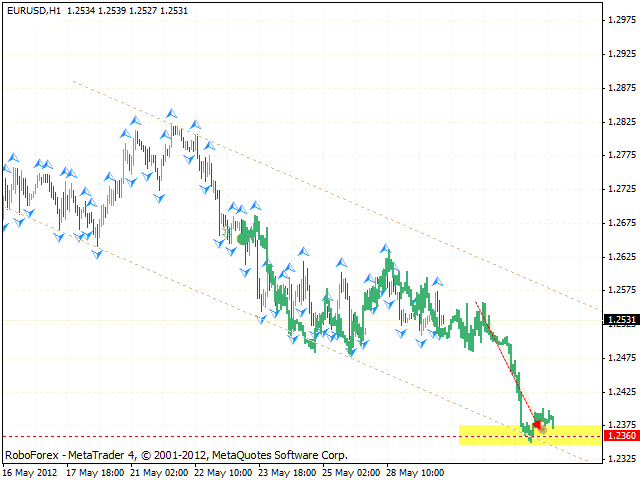Click the 22 May 10:00 time label
The height and width of the screenshot is (480, 640).
click(x=224, y=470)
